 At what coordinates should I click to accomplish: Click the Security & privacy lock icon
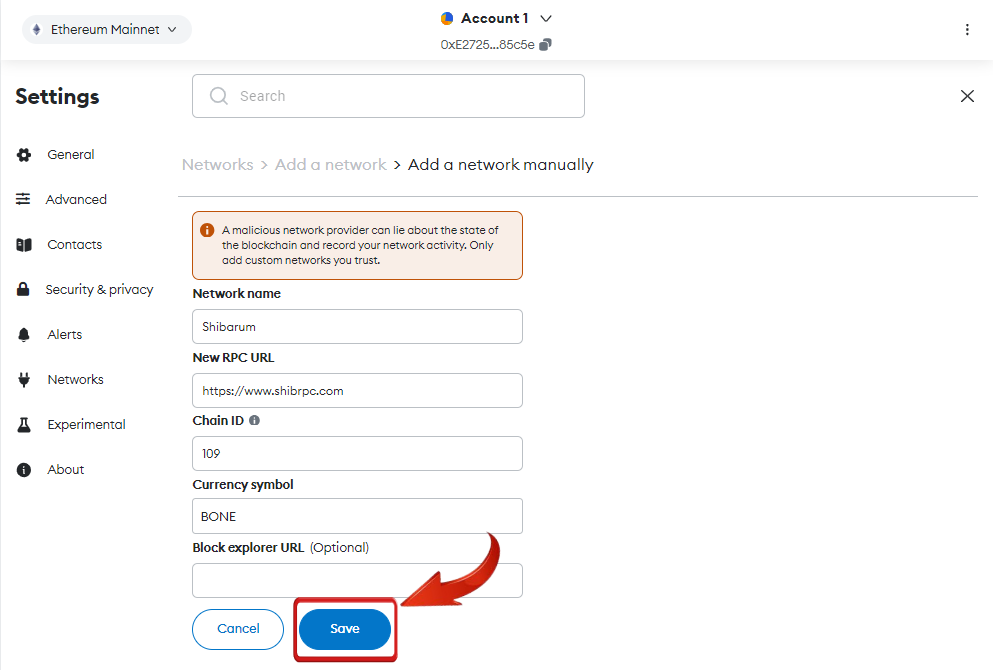coord(23,289)
